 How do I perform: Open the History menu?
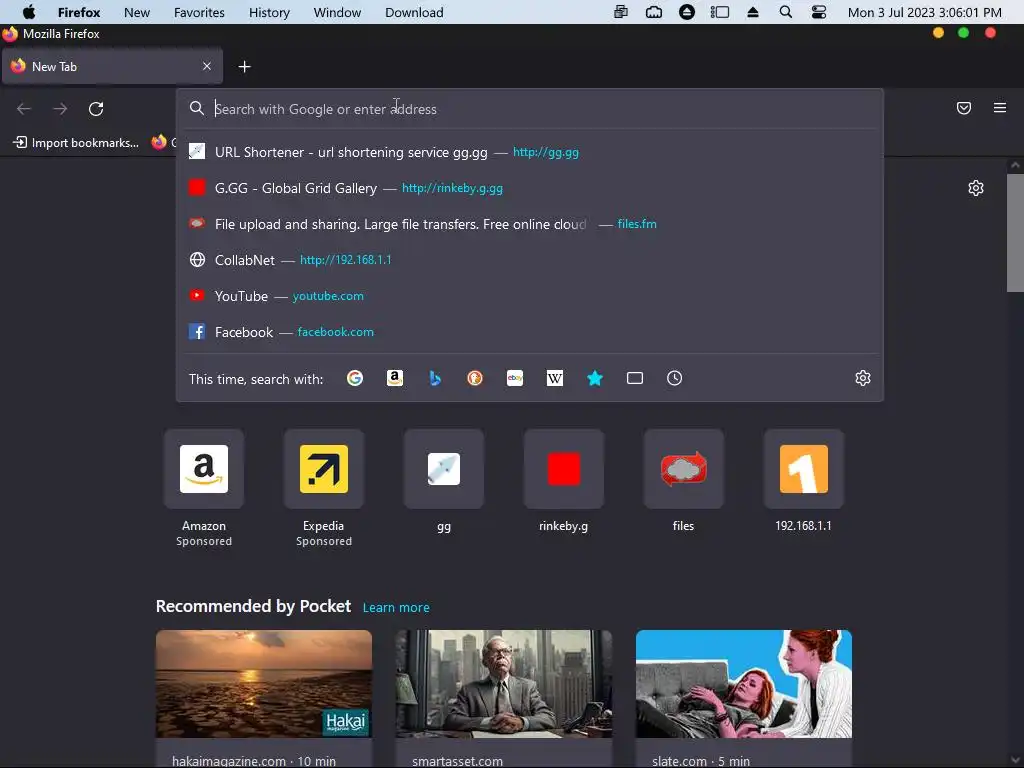269,12
